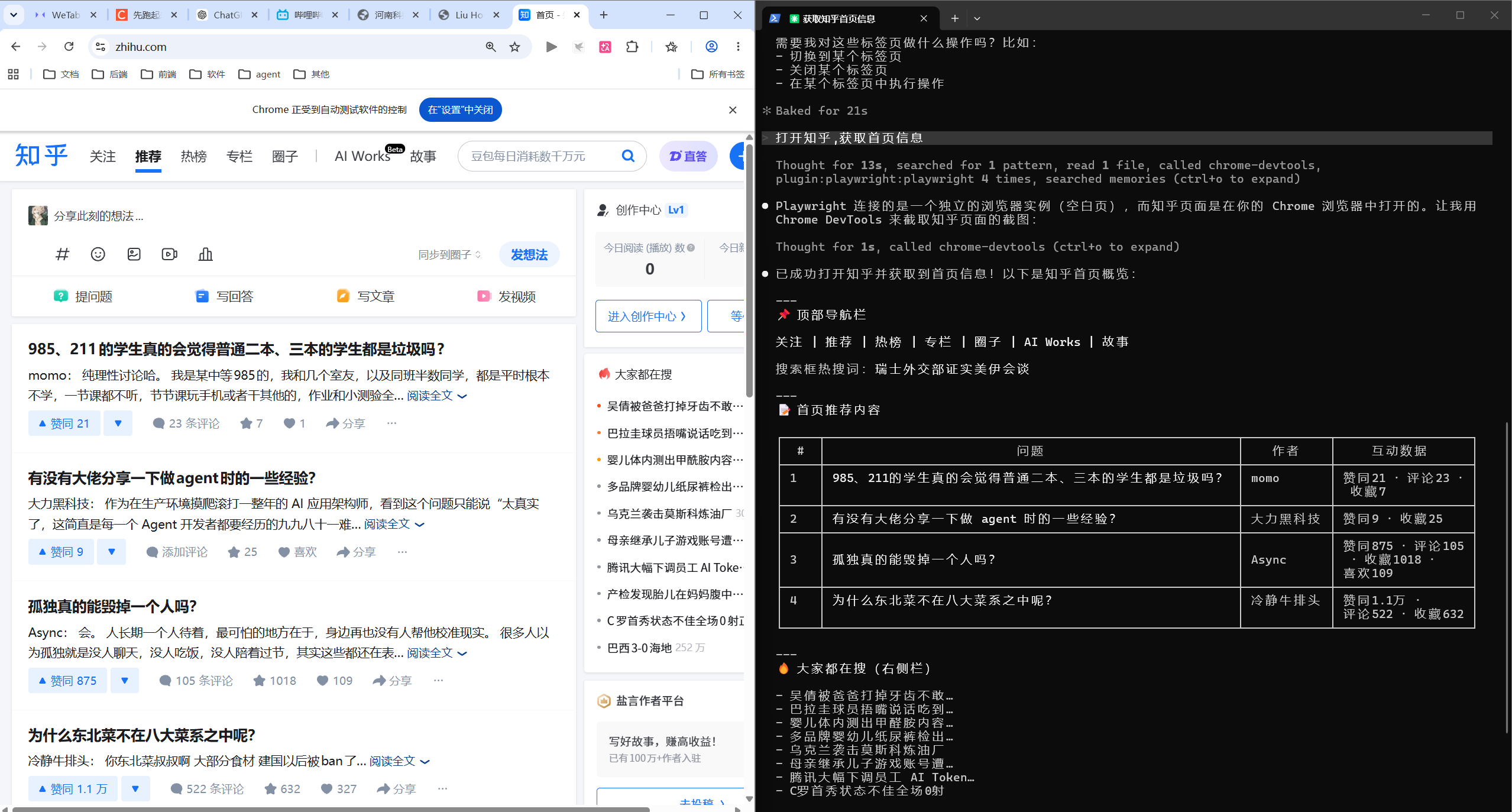Click the Zhihu logo
The image size is (1512, 812).
(41, 156)
